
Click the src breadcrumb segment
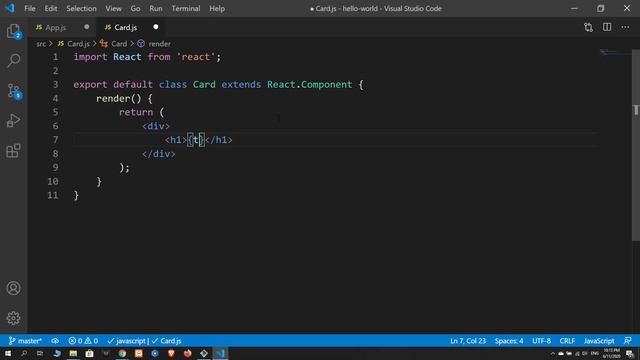41,44
